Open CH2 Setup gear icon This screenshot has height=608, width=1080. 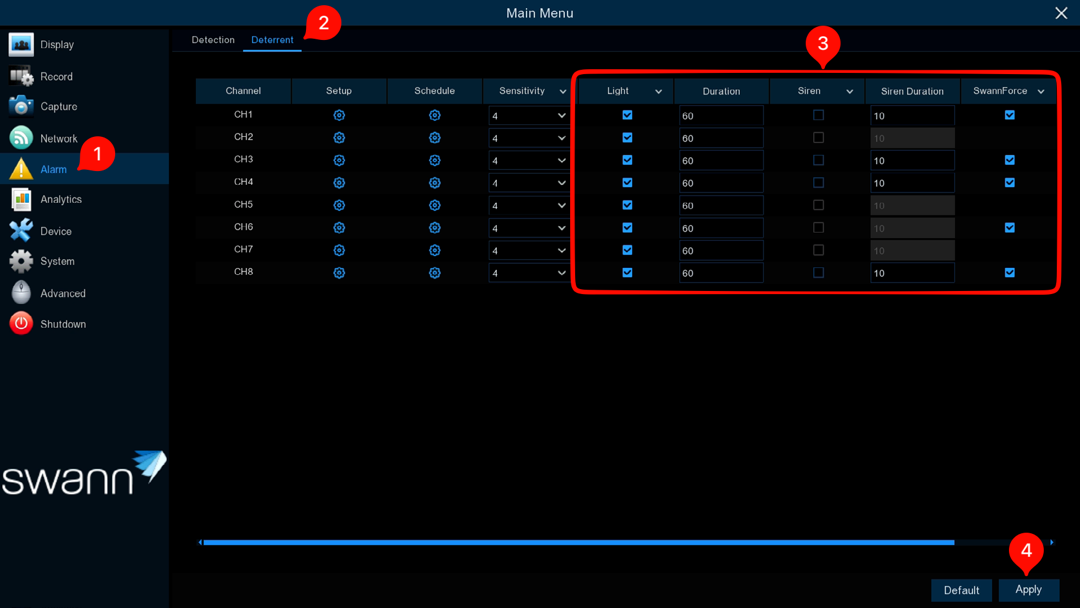click(x=339, y=138)
